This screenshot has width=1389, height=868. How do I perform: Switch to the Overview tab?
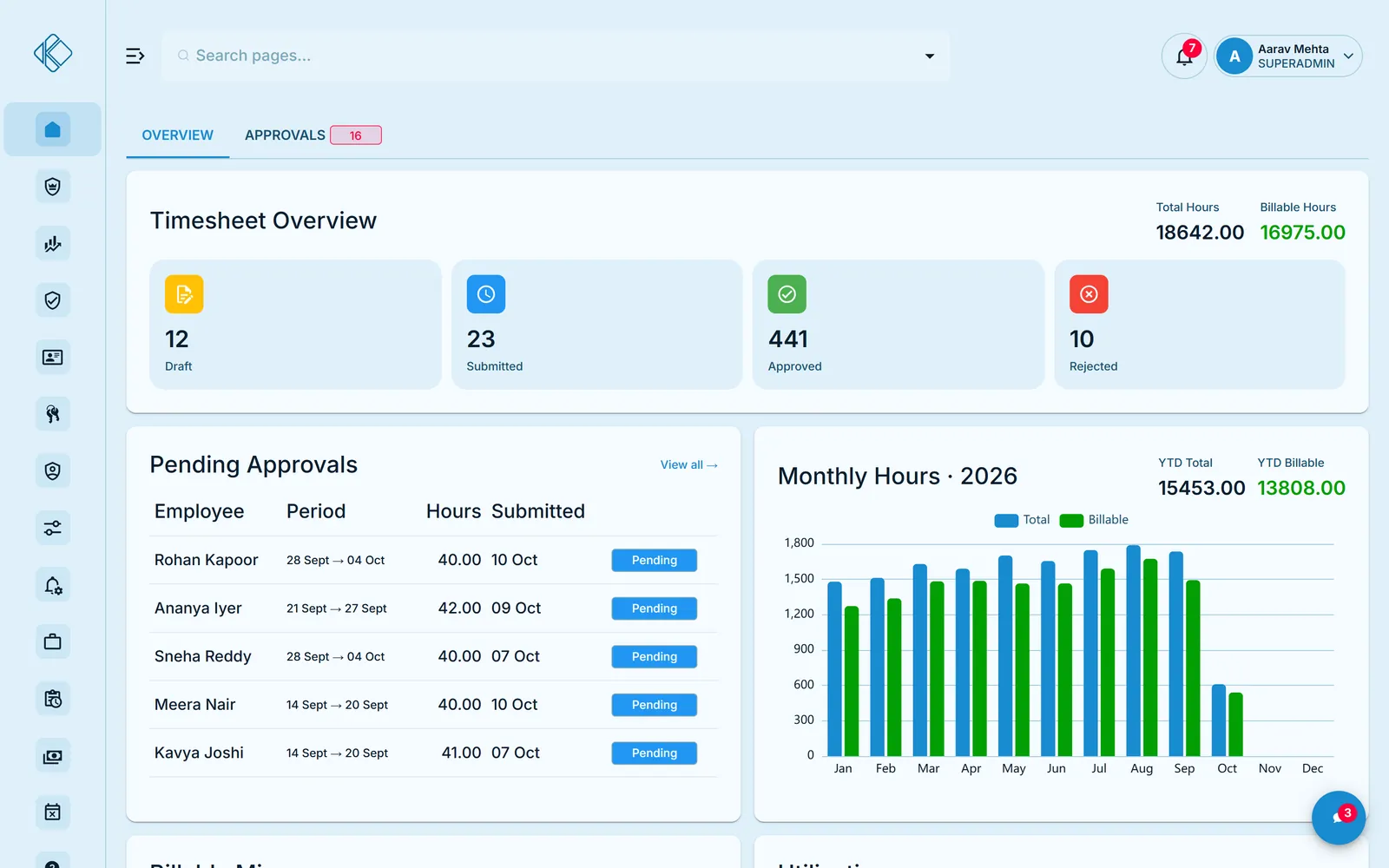click(177, 135)
